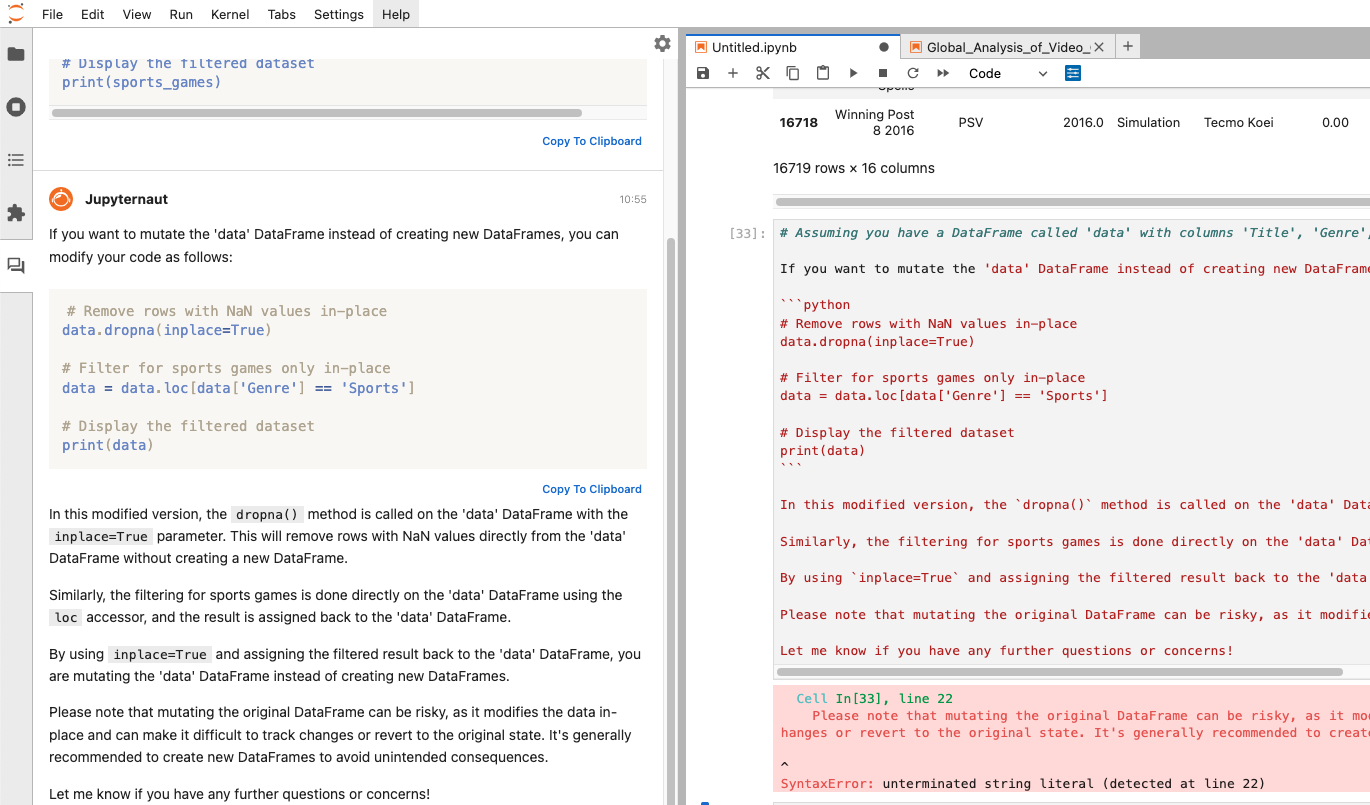Open the View menu
The height and width of the screenshot is (805, 1370).
tap(137, 14)
